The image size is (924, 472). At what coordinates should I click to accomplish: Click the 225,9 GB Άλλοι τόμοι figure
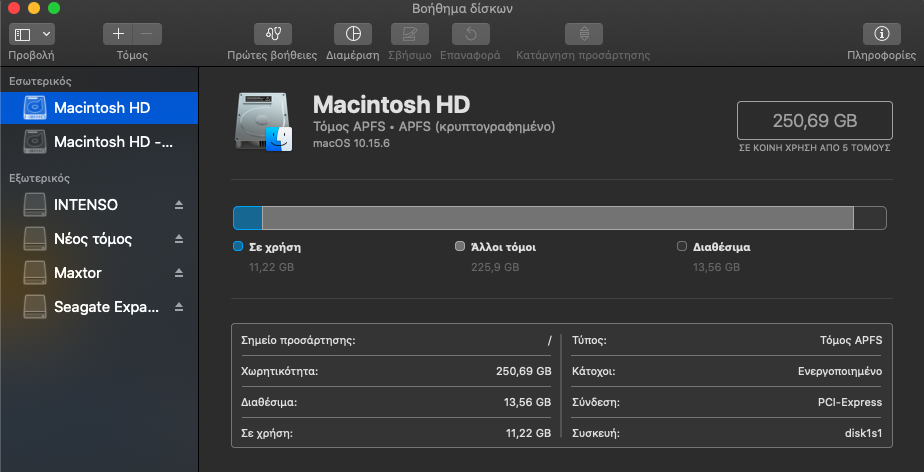pyautogui.click(x=495, y=268)
